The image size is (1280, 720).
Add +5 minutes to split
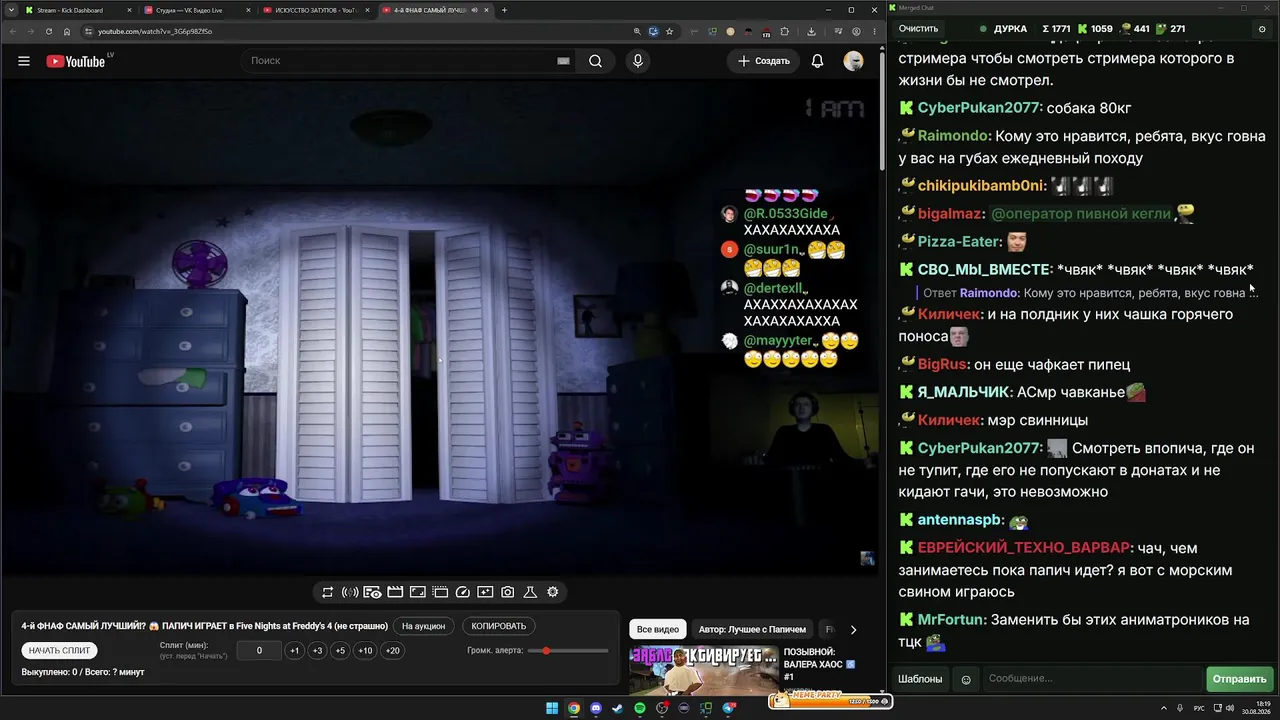[x=340, y=651]
